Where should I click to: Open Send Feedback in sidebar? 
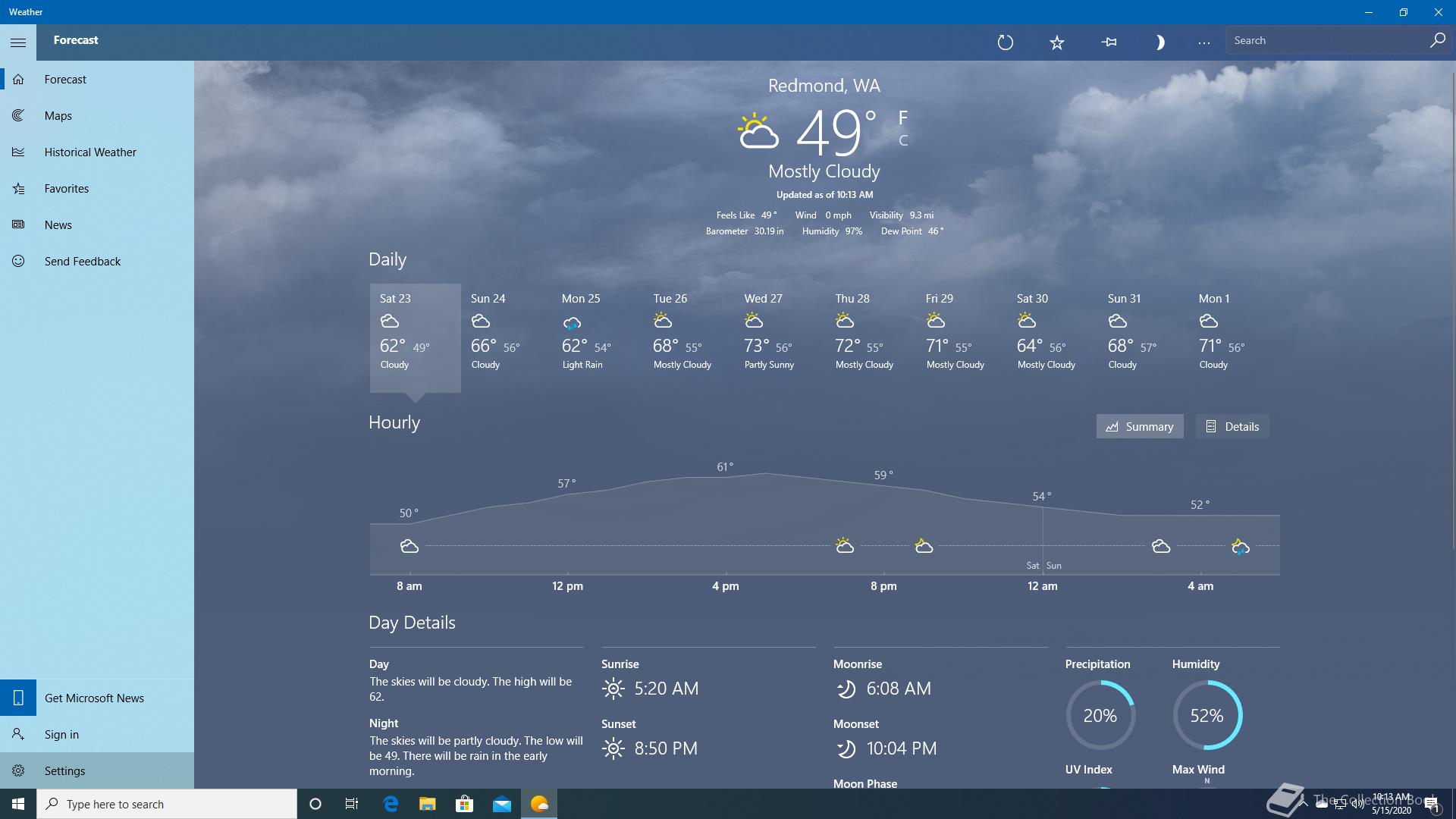click(97, 261)
